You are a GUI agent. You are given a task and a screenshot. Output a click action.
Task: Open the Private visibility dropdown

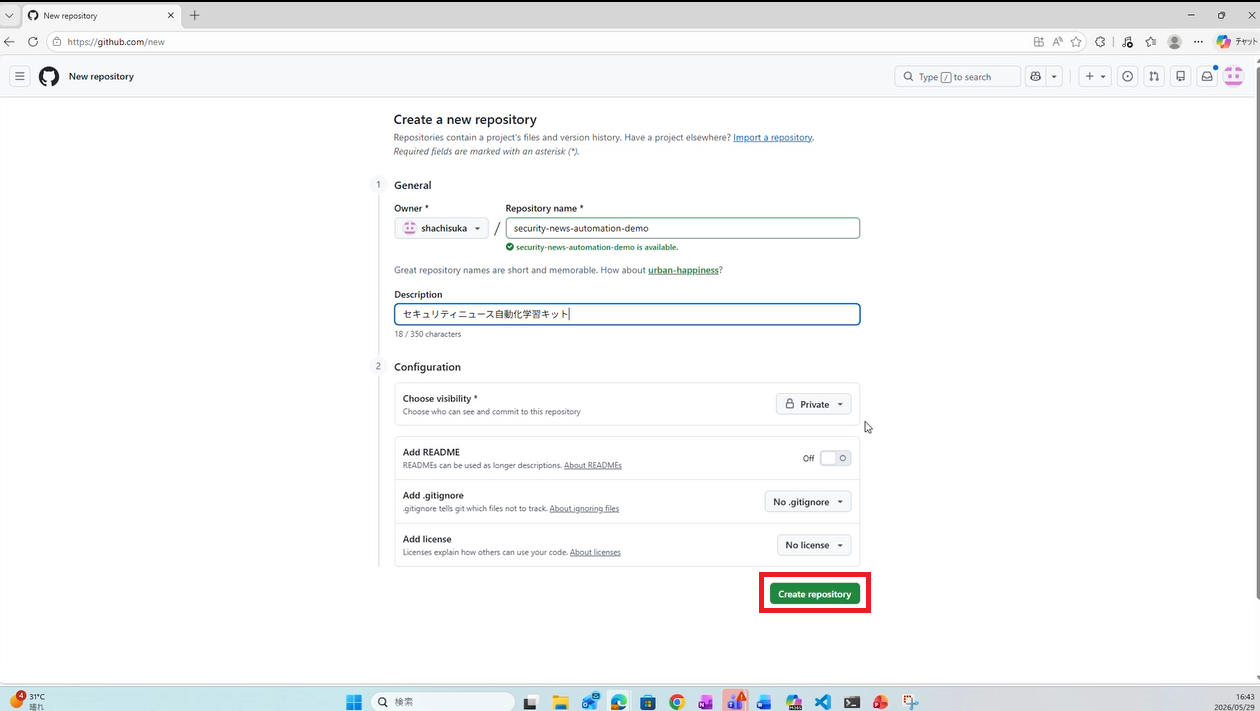[x=814, y=404]
